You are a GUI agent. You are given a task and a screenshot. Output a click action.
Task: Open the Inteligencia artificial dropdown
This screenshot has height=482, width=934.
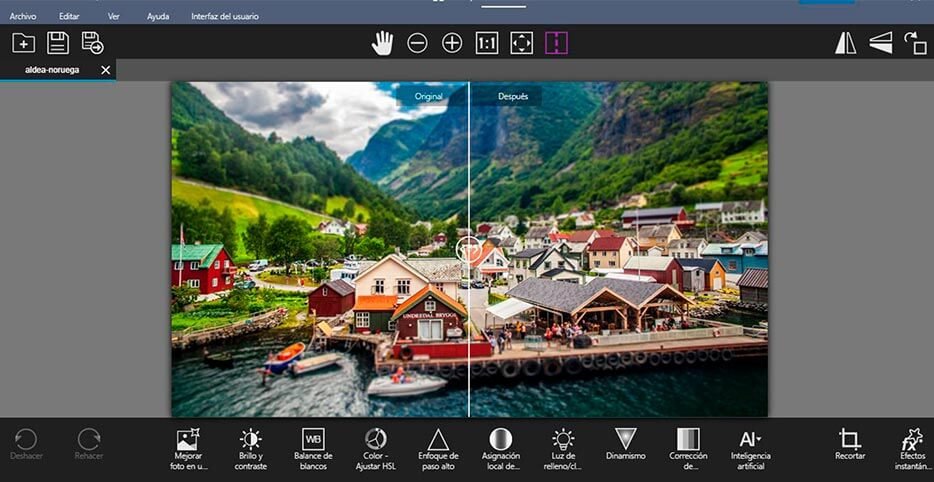[x=750, y=449]
